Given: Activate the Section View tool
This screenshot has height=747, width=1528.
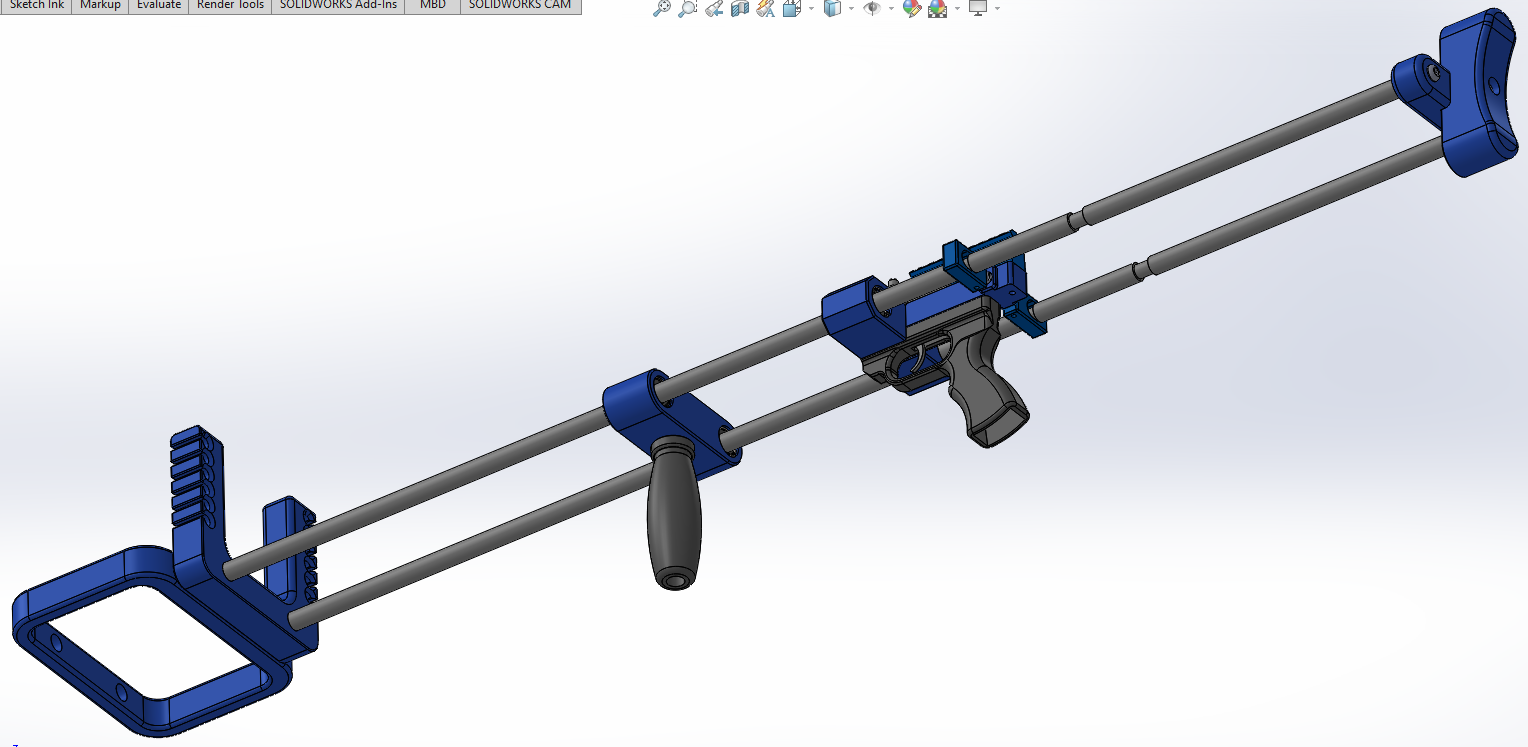Looking at the screenshot, I should 740,8.
